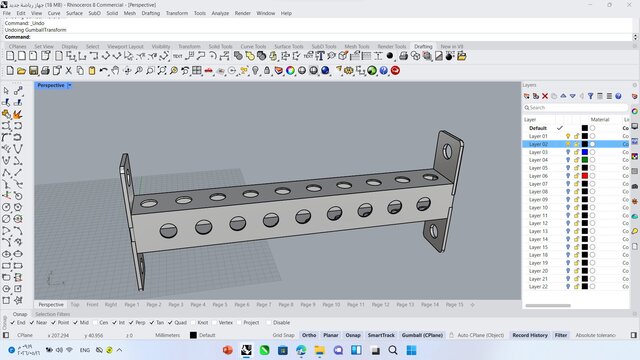The height and width of the screenshot is (360, 640).
Task: Open the Selection Filters tab
Action: 53,314
